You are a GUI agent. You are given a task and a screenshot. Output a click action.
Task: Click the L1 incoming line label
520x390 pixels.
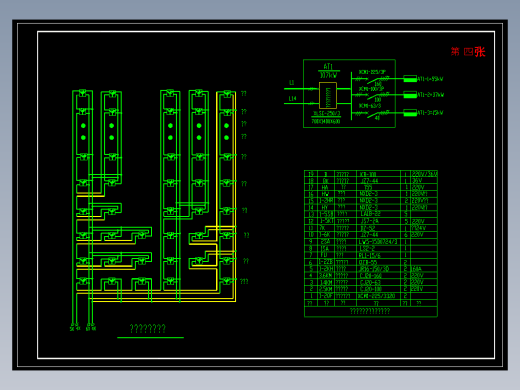[292, 82]
